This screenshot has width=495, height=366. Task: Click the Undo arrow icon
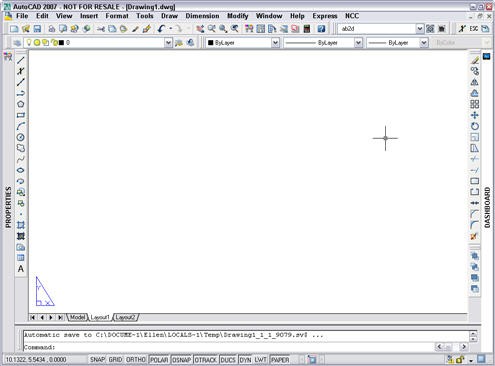tap(162, 29)
